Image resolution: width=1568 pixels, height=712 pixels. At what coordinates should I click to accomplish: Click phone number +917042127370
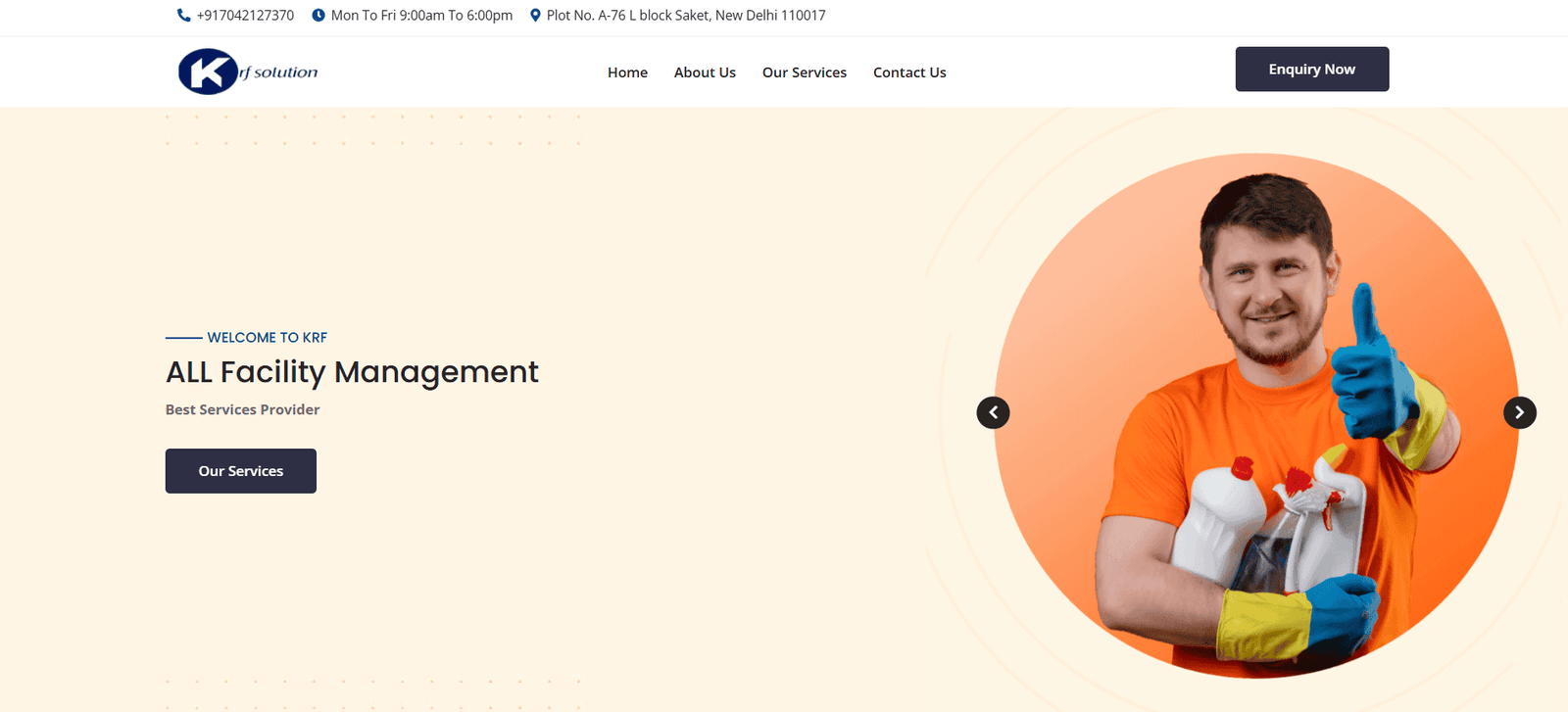pyautogui.click(x=245, y=16)
